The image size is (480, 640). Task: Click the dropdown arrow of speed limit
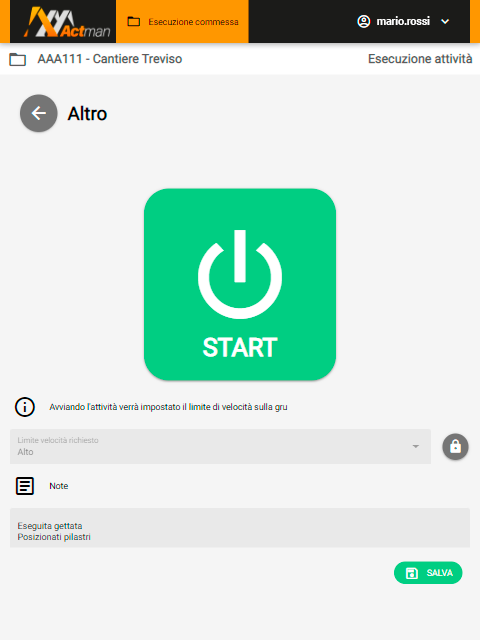point(416,447)
